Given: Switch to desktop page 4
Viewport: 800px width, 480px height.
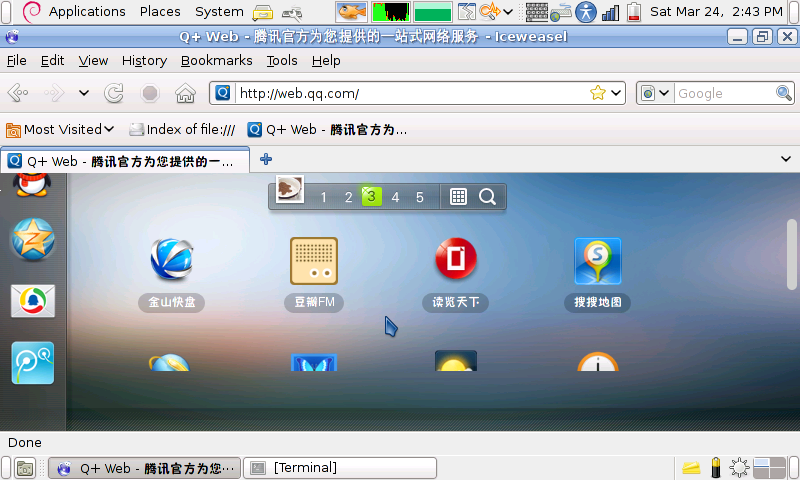Looking at the screenshot, I should (x=395, y=197).
